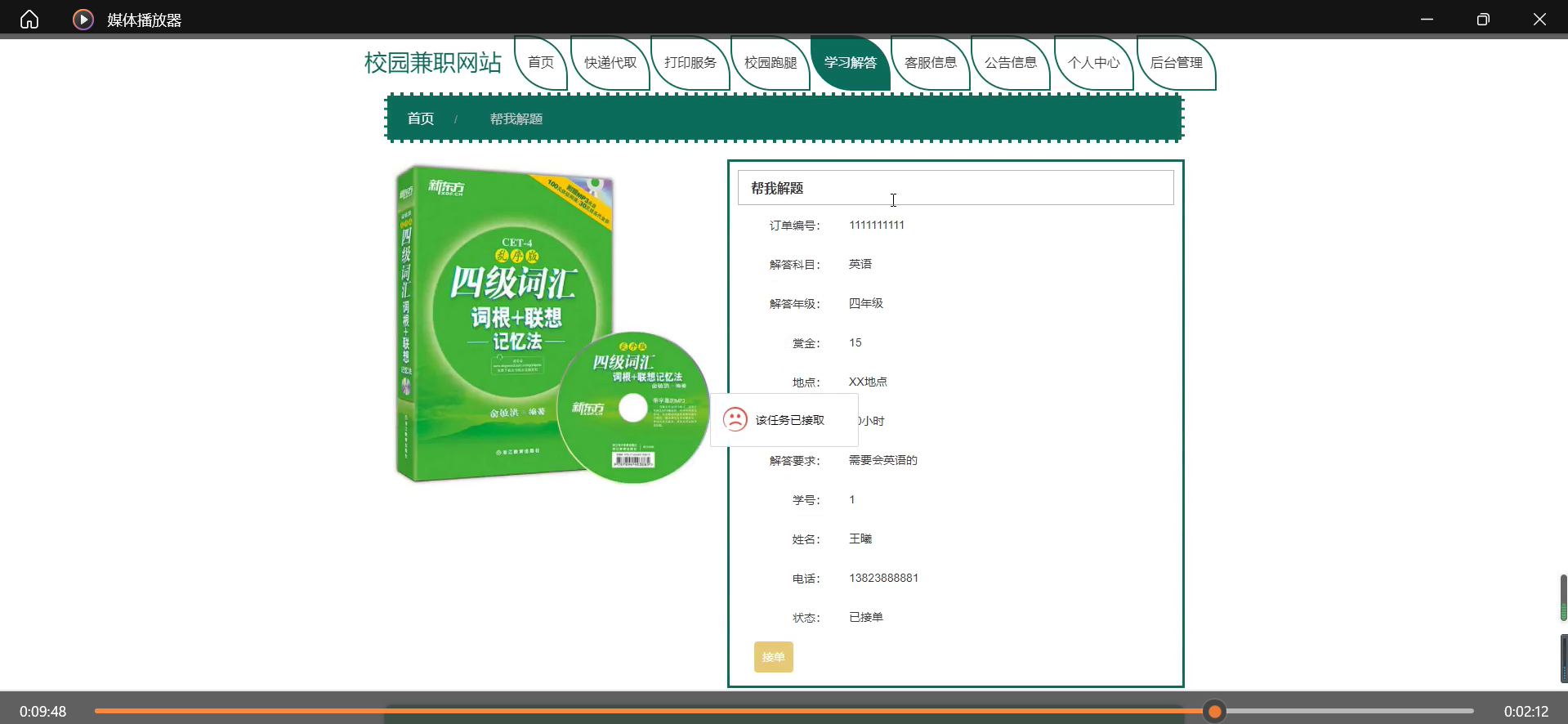The height and width of the screenshot is (724, 1568).
Task: Click order number 1111111111
Action: [877, 226]
